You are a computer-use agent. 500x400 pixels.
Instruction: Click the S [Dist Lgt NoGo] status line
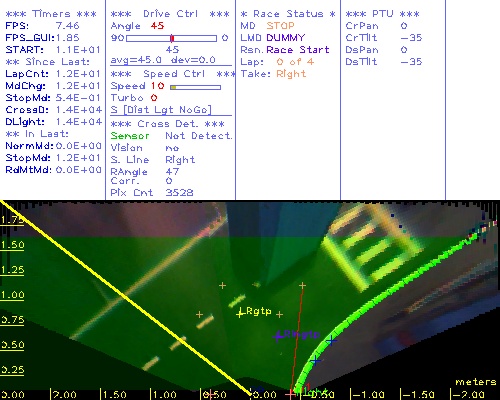(x=161, y=110)
